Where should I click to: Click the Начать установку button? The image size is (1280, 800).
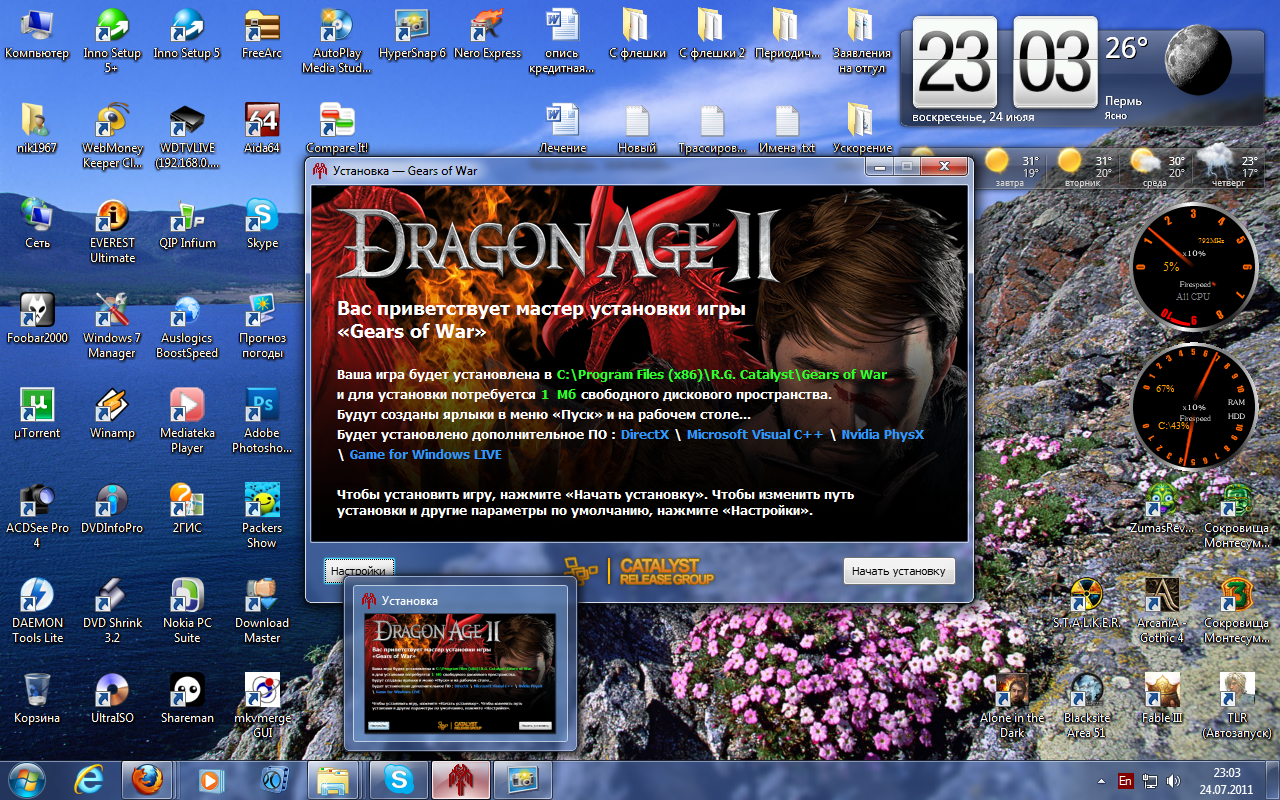[x=898, y=571]
